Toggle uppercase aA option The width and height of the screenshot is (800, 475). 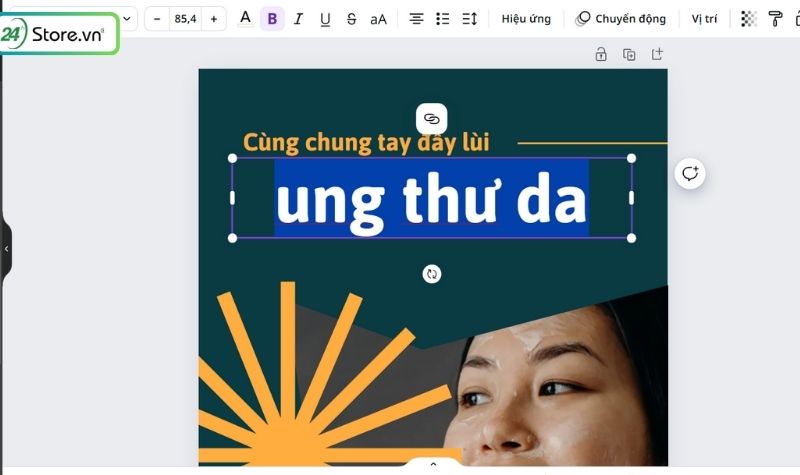coord(378,19)
